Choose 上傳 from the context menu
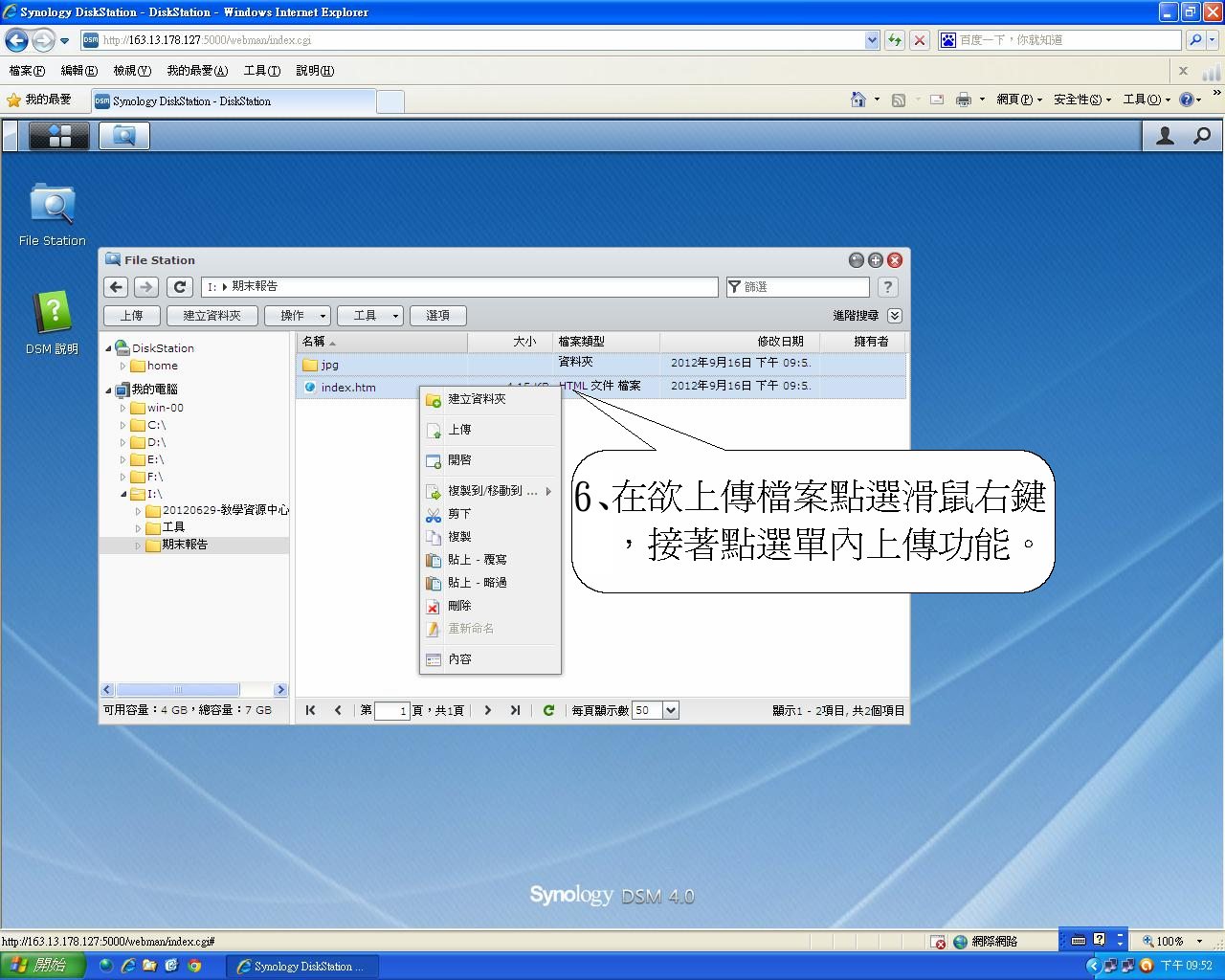Viewport: 1225px width, 980px height. click(489, 430)
